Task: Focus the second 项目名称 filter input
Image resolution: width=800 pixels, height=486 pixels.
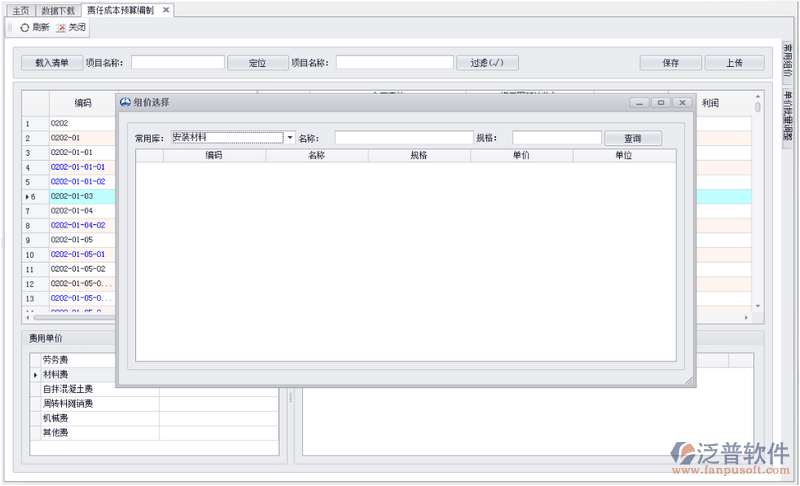Action: [394, 62]
